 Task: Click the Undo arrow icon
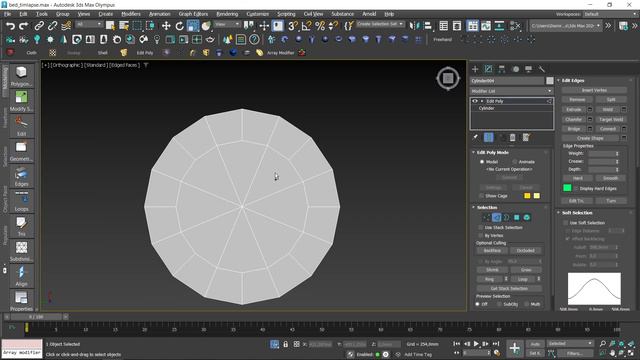pos(10,26)
